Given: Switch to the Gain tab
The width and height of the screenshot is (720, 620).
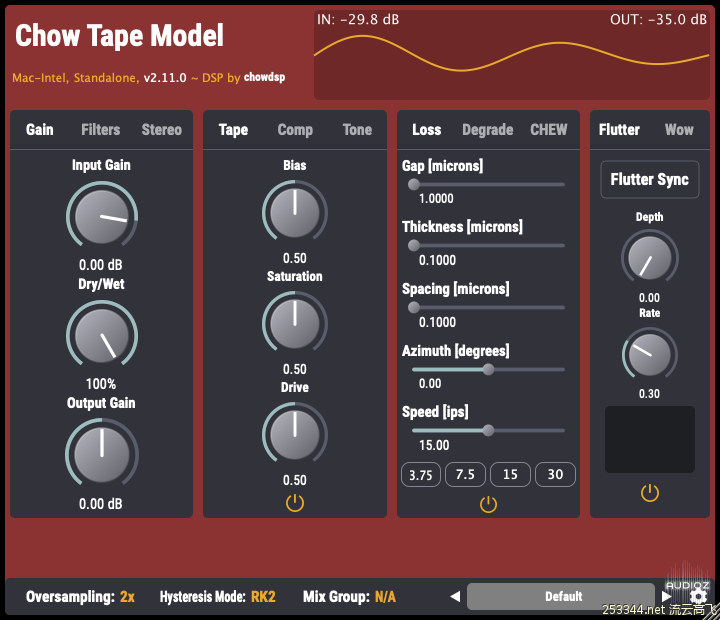Looking at the screenshot, I should 40,130.
